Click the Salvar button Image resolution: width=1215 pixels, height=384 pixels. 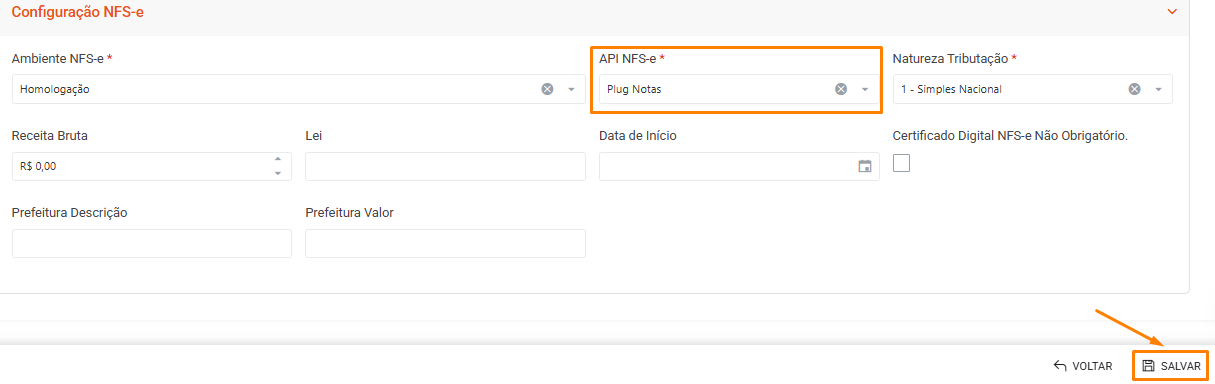(x=1171, y=366)
